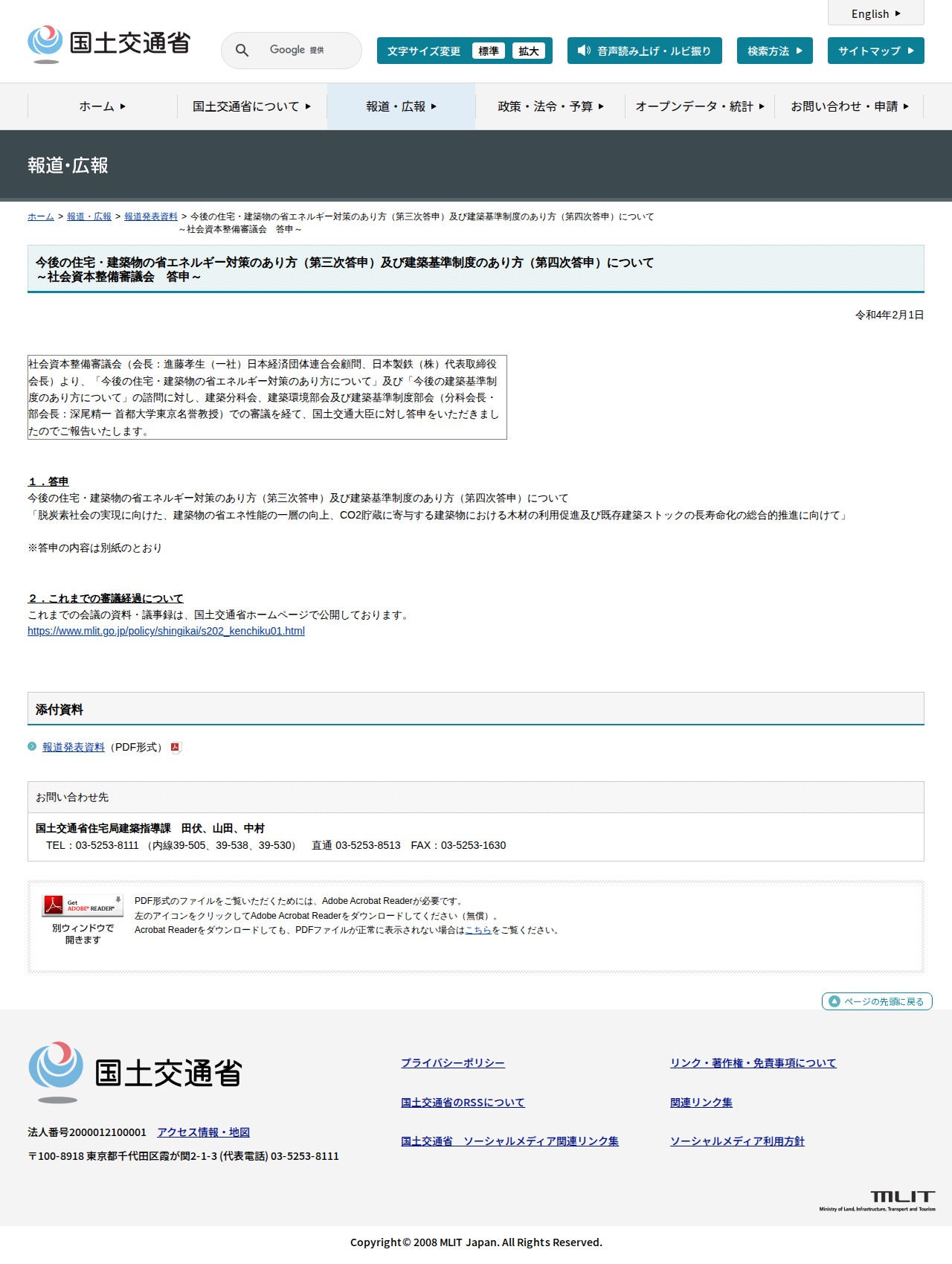Screen dimensions: 952x1264
Task: Click heading 2．これまでの審議経過について
Action: click(106, 598)
